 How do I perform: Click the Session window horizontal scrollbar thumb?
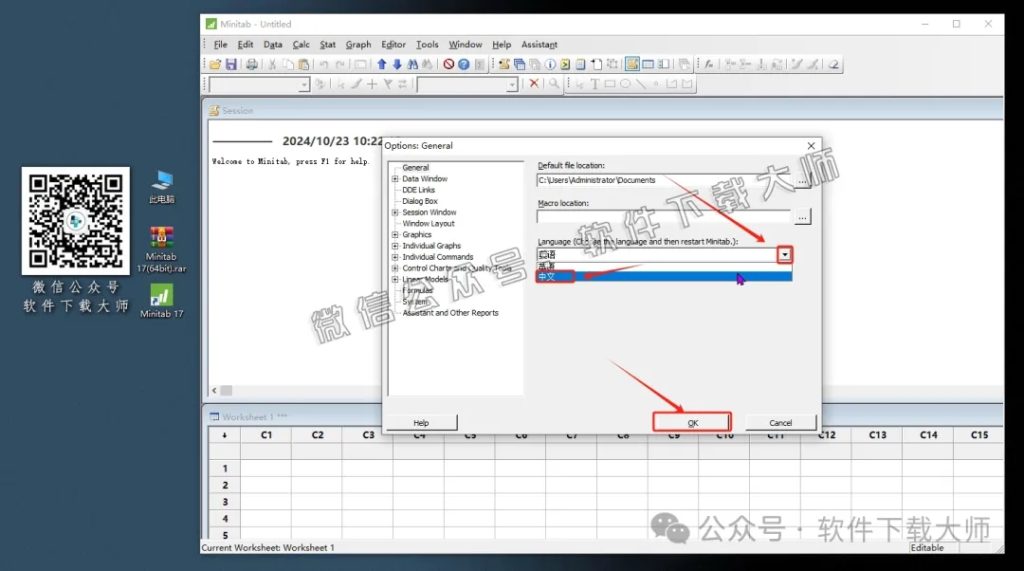227,391
